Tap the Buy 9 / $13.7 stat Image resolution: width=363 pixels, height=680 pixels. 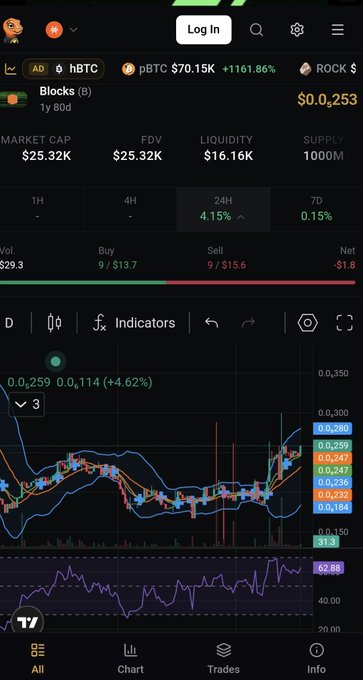tap(117, 258)
